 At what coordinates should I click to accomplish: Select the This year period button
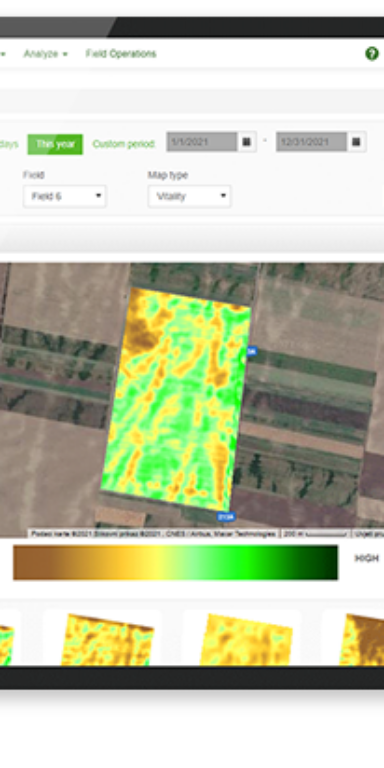pos(55,144)
